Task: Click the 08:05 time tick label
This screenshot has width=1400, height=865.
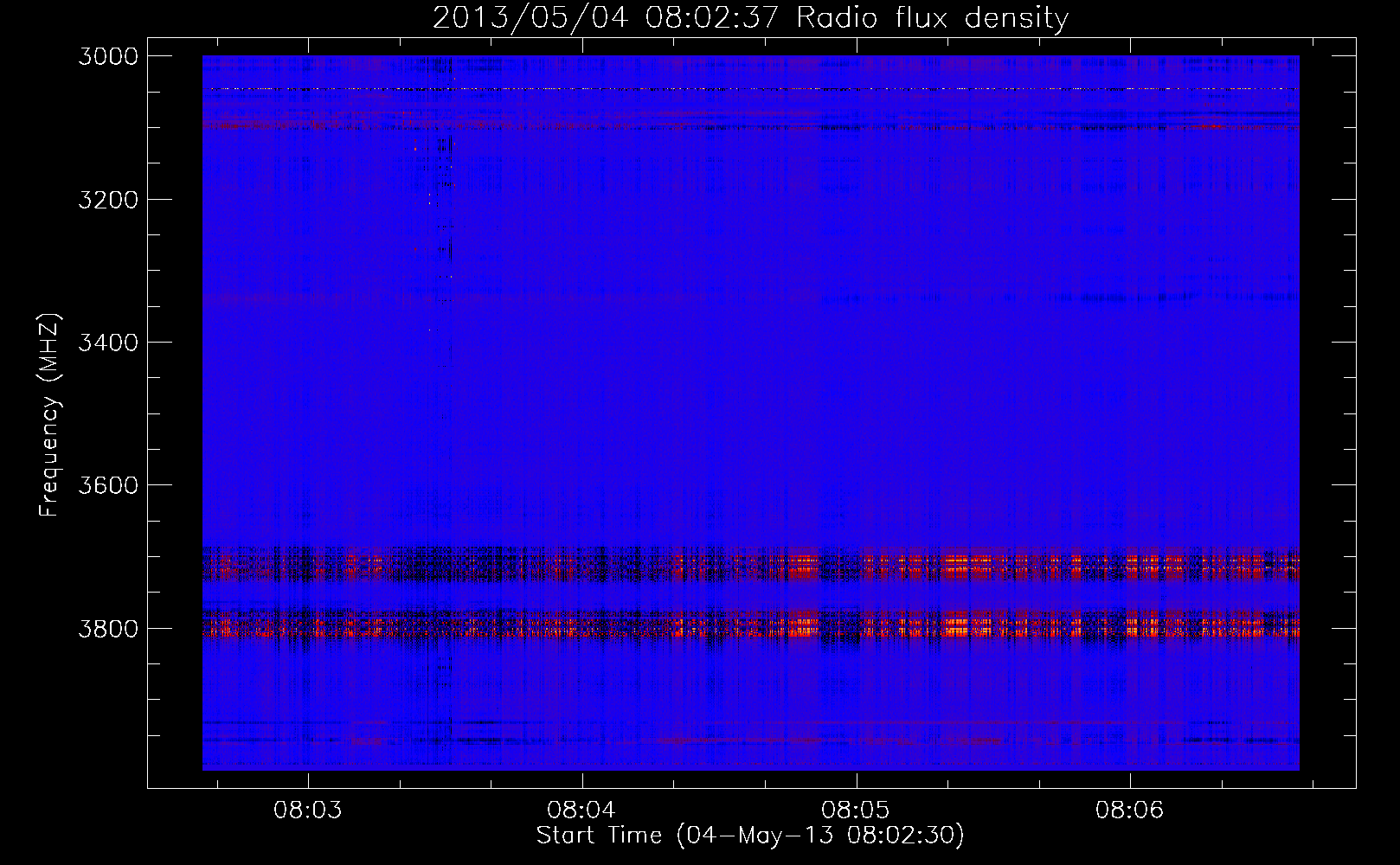Action: pyautogui.click(x=856, y=811)
